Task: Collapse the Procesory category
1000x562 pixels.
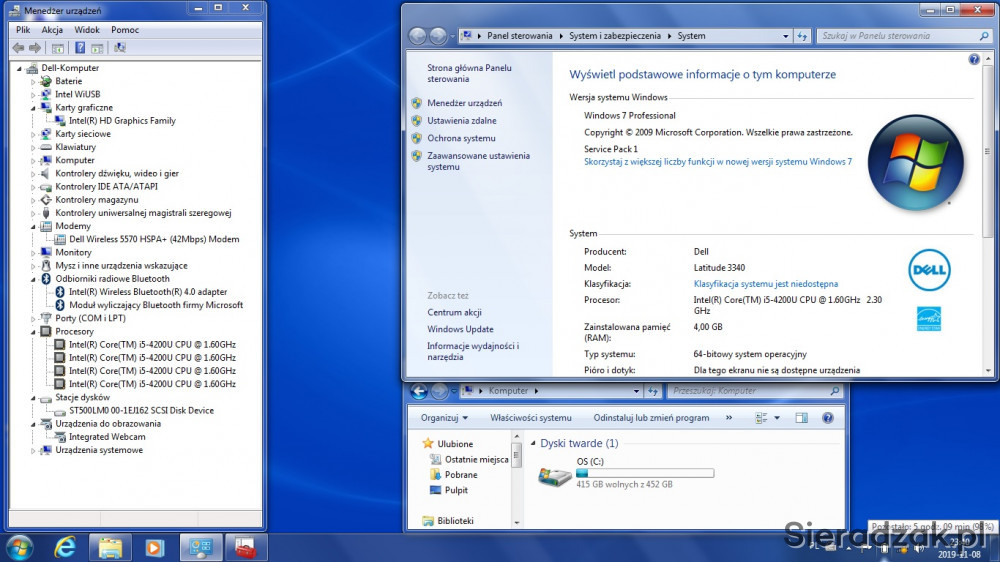Action: [33, 332]
